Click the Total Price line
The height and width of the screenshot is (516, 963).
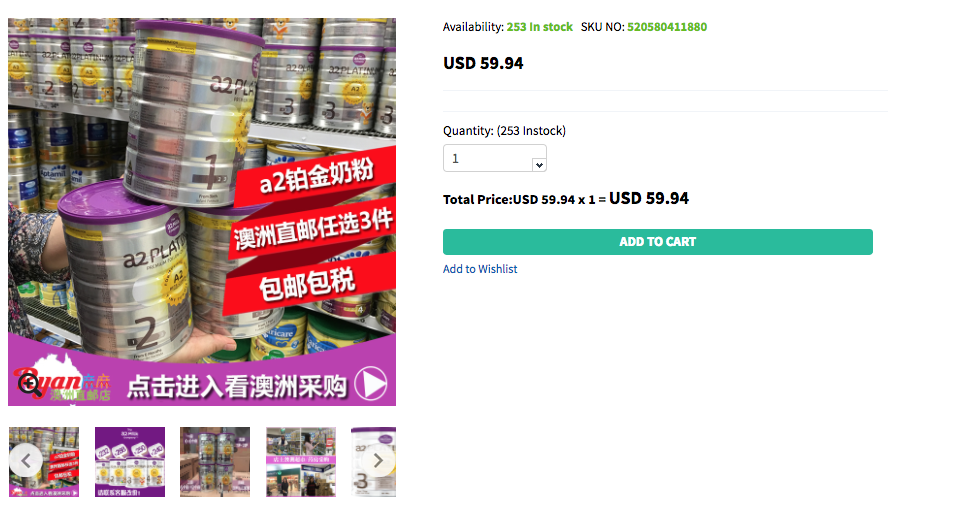click(566, 198)
